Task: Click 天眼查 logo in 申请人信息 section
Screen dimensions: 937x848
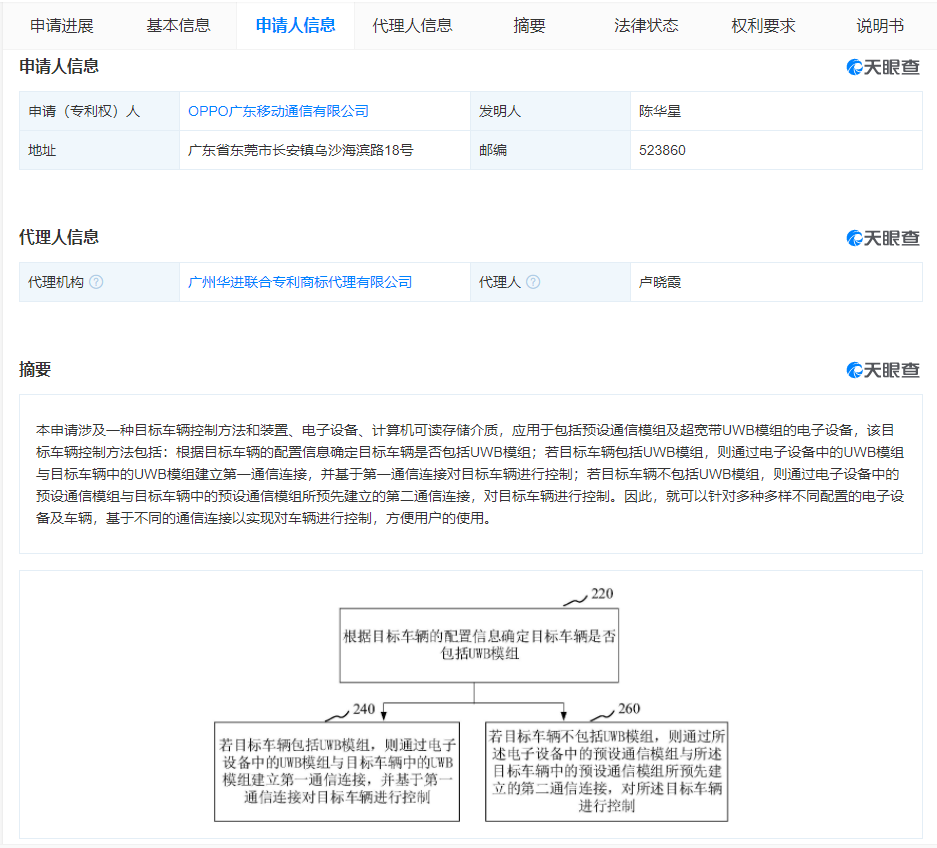Action: pos(883,67)
